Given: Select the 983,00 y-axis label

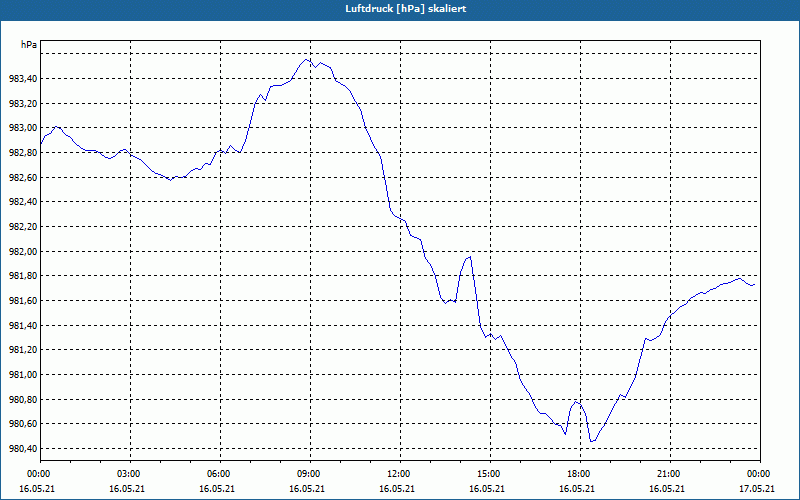Looking at the screenshot, I should pos(22,128).
